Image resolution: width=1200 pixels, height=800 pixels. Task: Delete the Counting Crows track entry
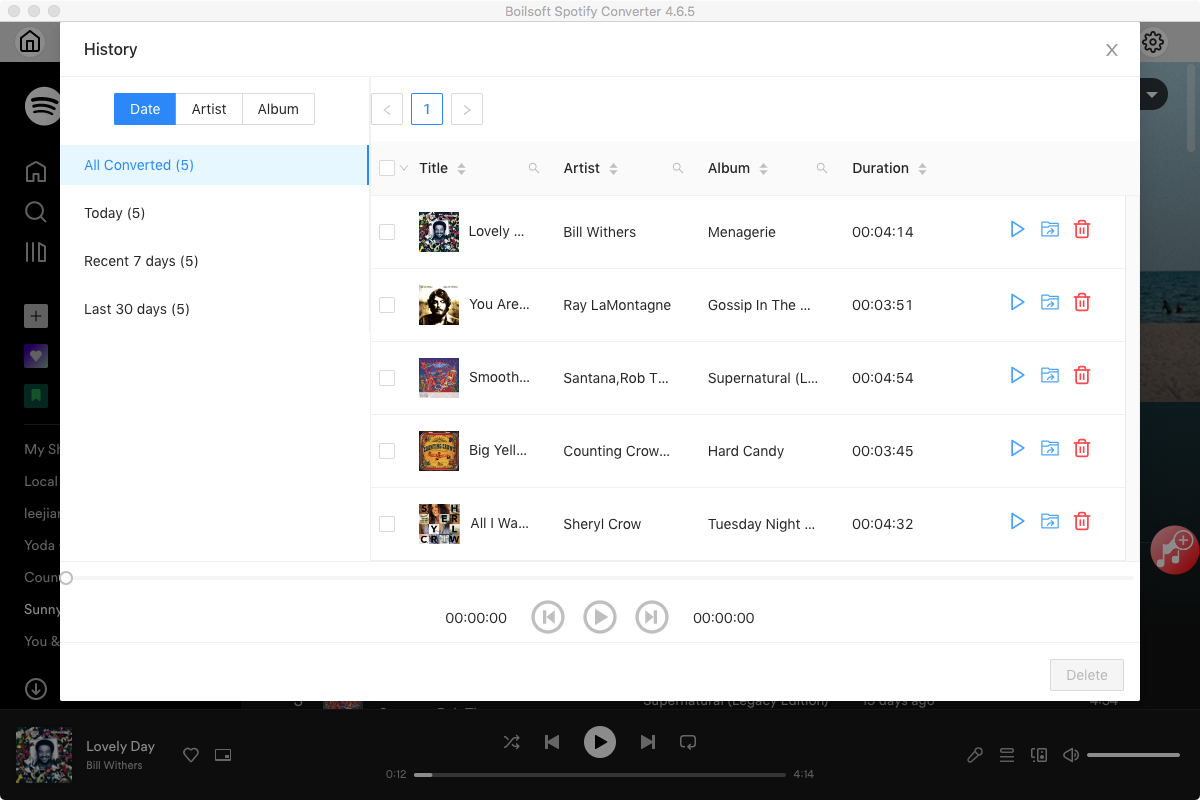coord(1081,448)
